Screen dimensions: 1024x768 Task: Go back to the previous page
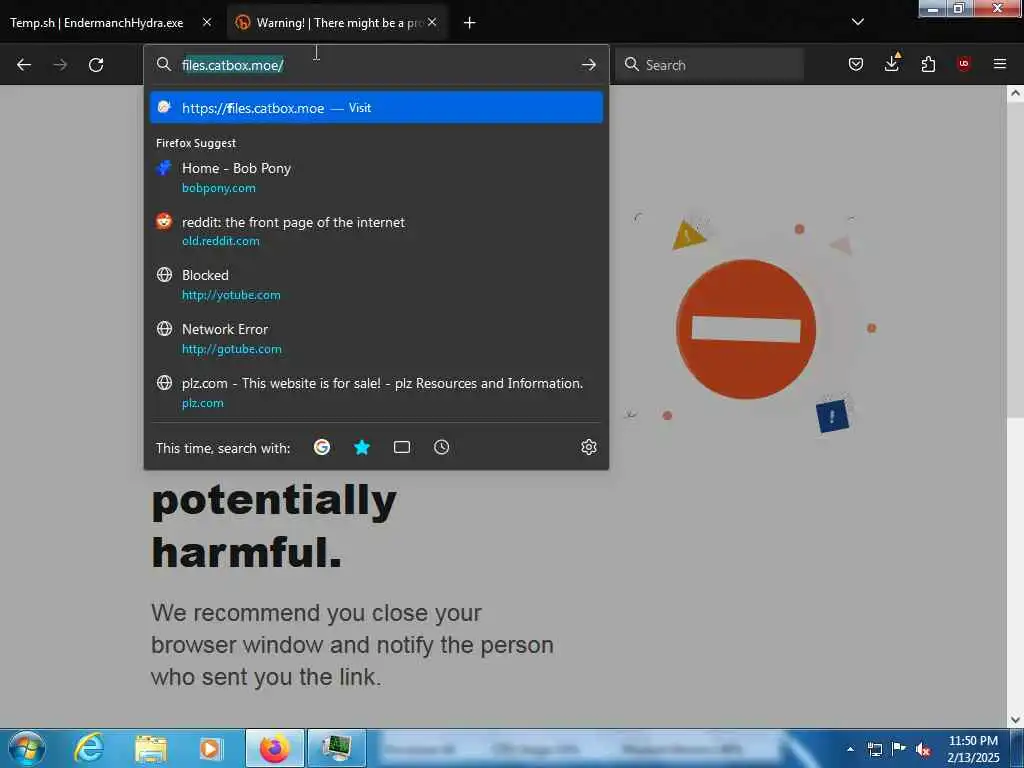coord(24,65)
